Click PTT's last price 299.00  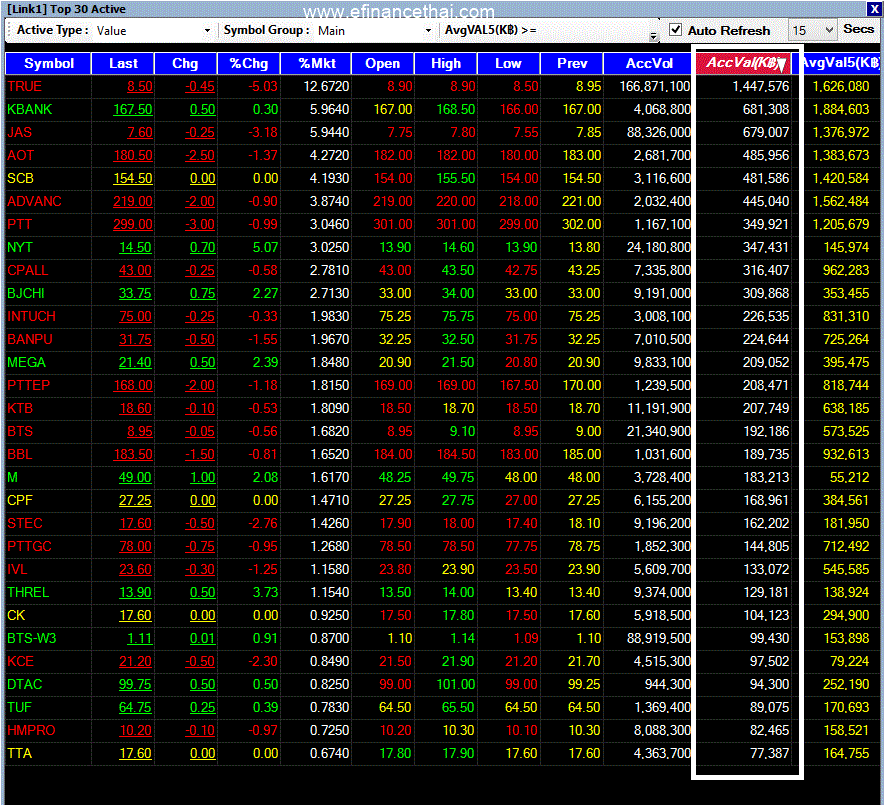pyautogui.click(x=133, y=225)
